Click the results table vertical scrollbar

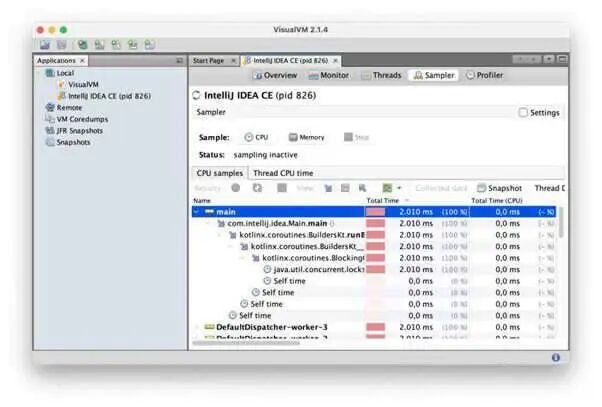(561, 222)
